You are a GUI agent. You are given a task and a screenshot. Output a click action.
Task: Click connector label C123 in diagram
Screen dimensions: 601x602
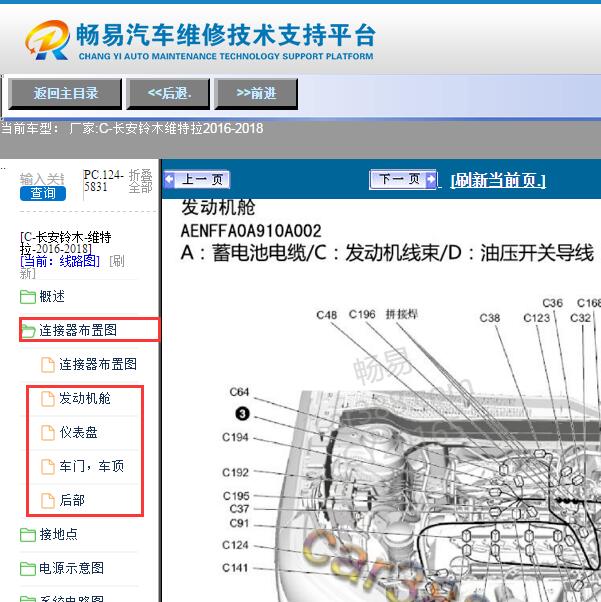coord(536,318)
